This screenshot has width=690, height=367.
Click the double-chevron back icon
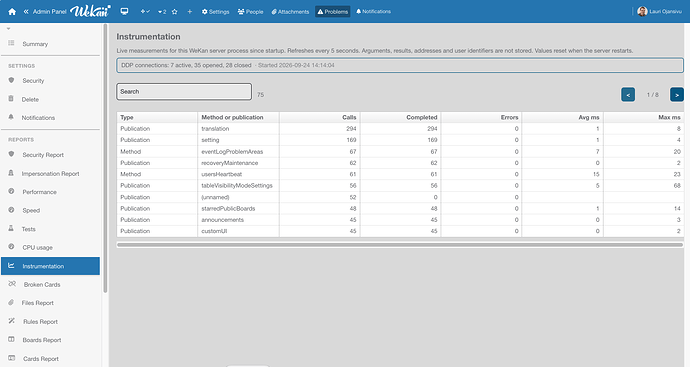pos(26,11)
